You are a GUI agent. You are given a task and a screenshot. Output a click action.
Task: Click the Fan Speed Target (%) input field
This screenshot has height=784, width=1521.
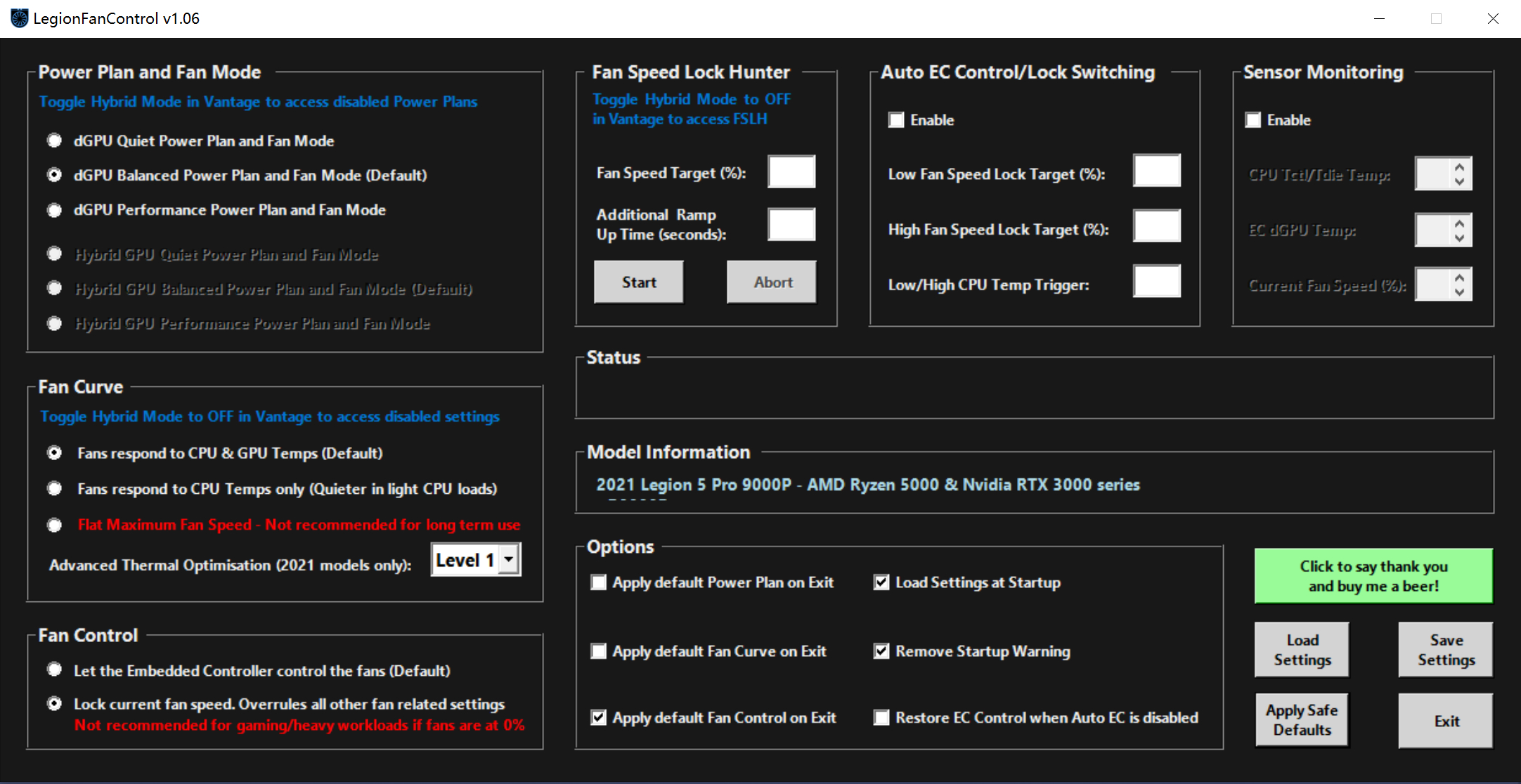click(791, 171)
